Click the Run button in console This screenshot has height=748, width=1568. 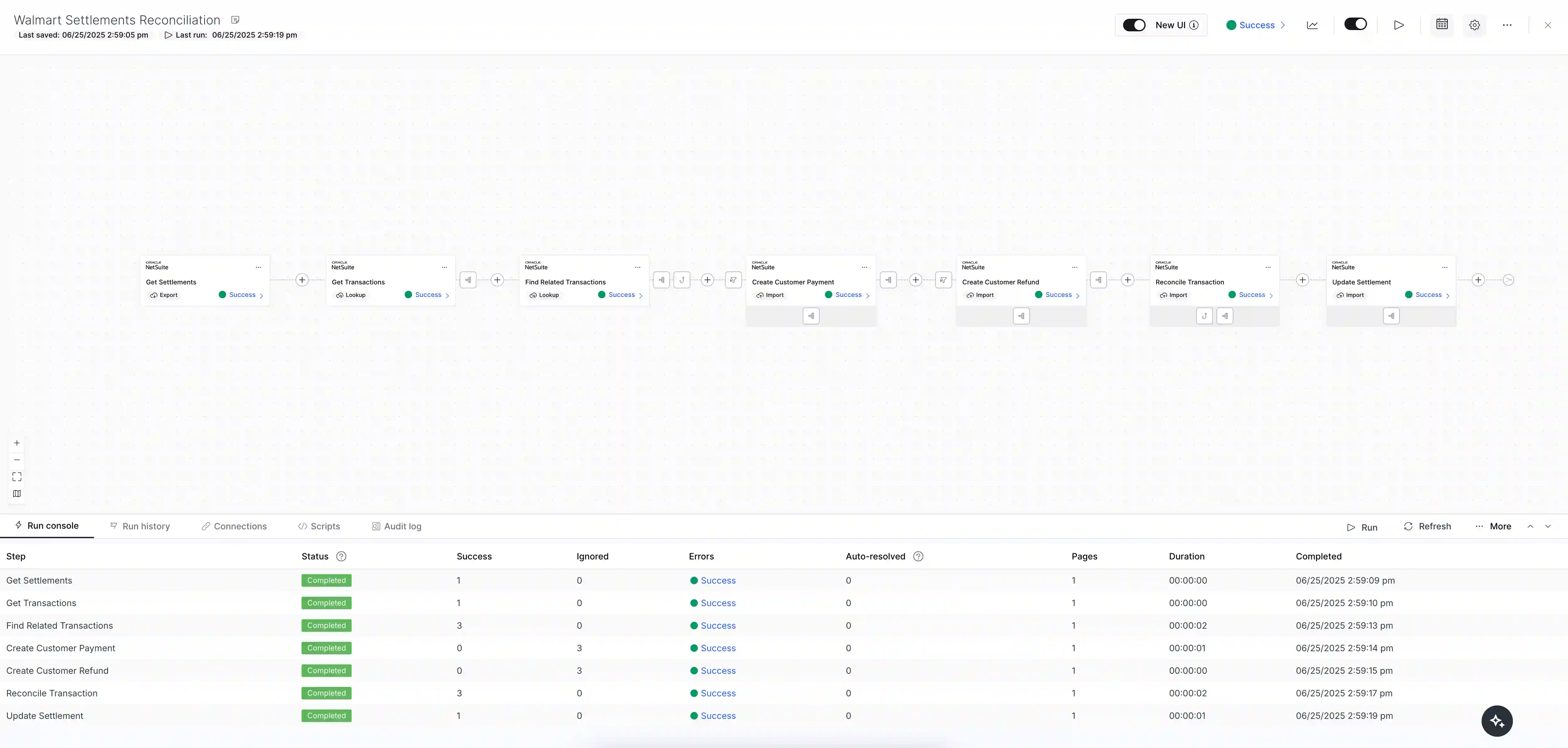point(1362,527)
